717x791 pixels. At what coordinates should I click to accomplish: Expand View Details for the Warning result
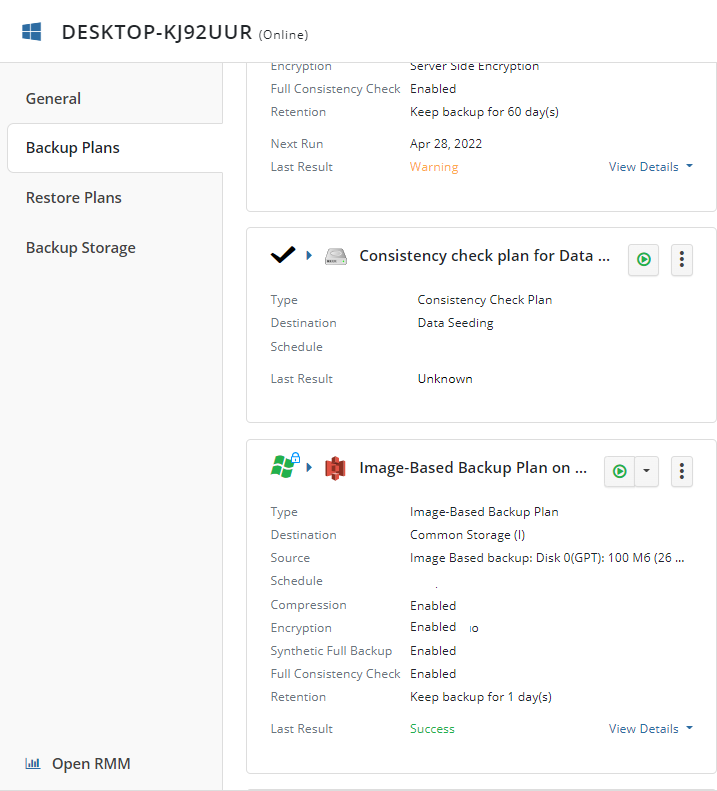650,167
